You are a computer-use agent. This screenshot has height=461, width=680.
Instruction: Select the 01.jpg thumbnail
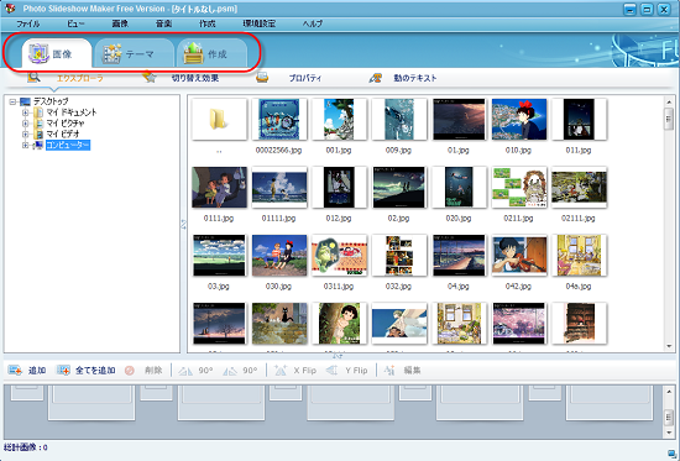click(x=459, y=119)
